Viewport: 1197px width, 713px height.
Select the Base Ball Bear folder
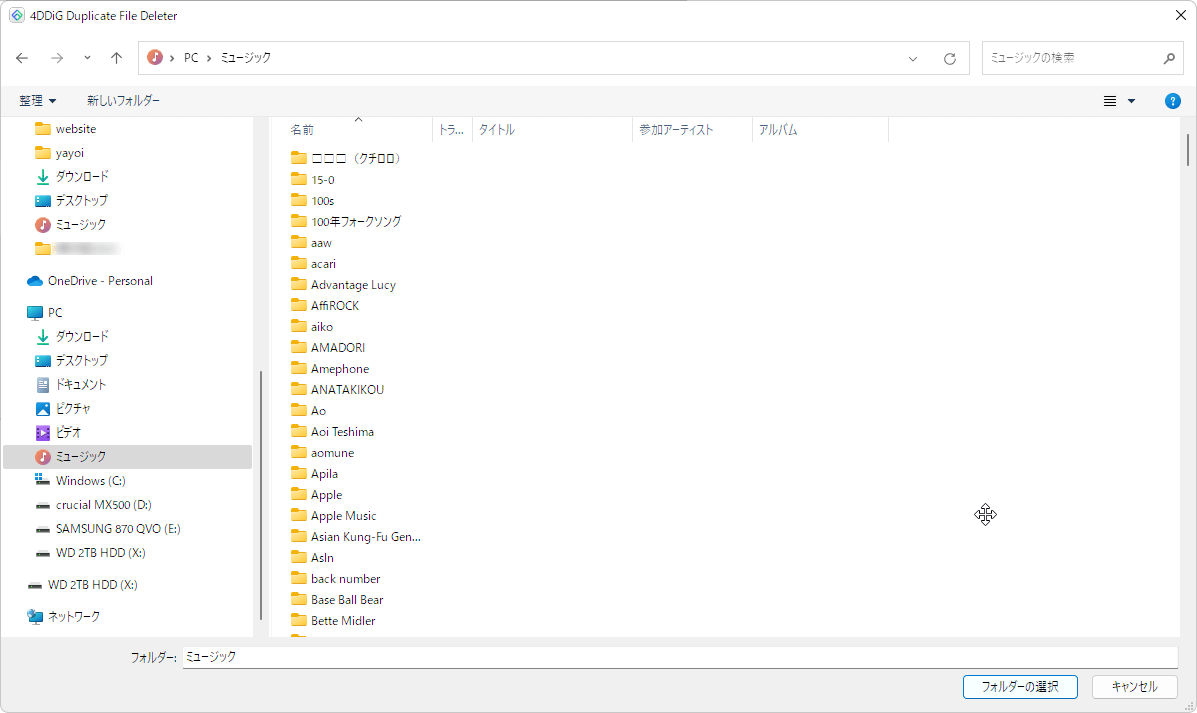tap(337, 599)
